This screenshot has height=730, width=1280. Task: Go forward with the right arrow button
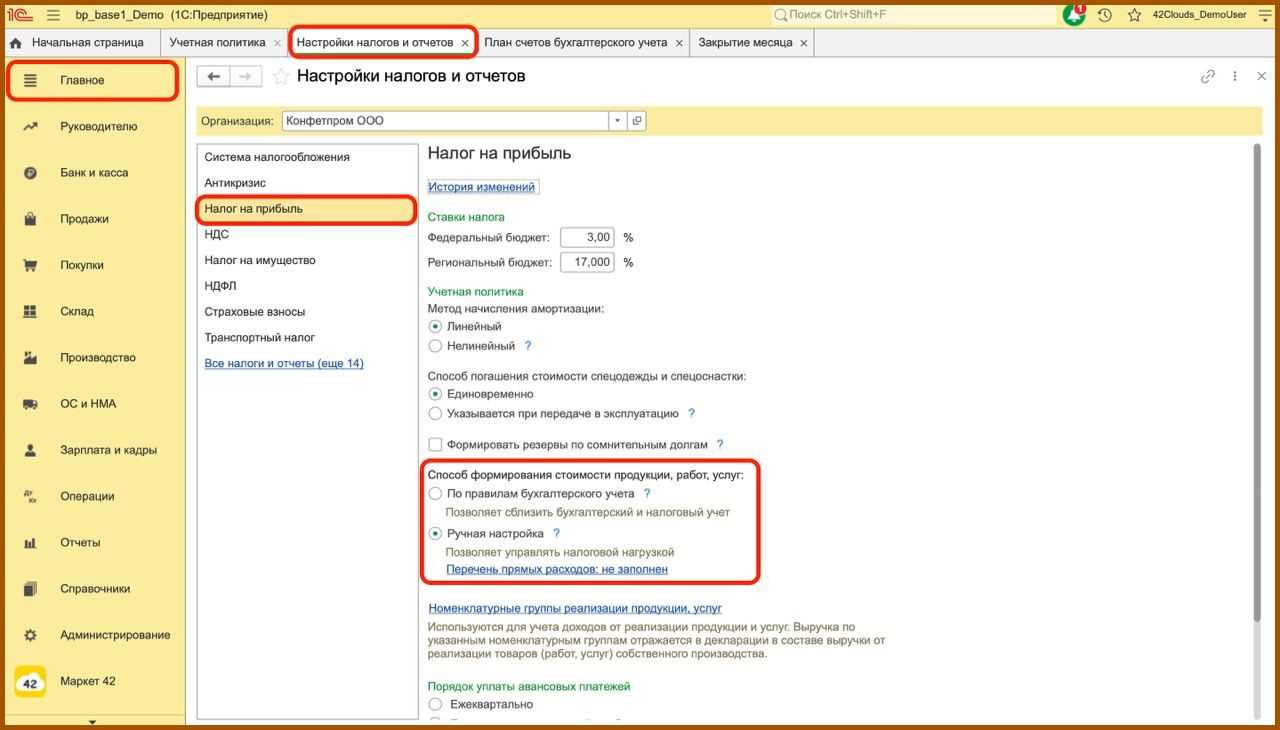246,76
